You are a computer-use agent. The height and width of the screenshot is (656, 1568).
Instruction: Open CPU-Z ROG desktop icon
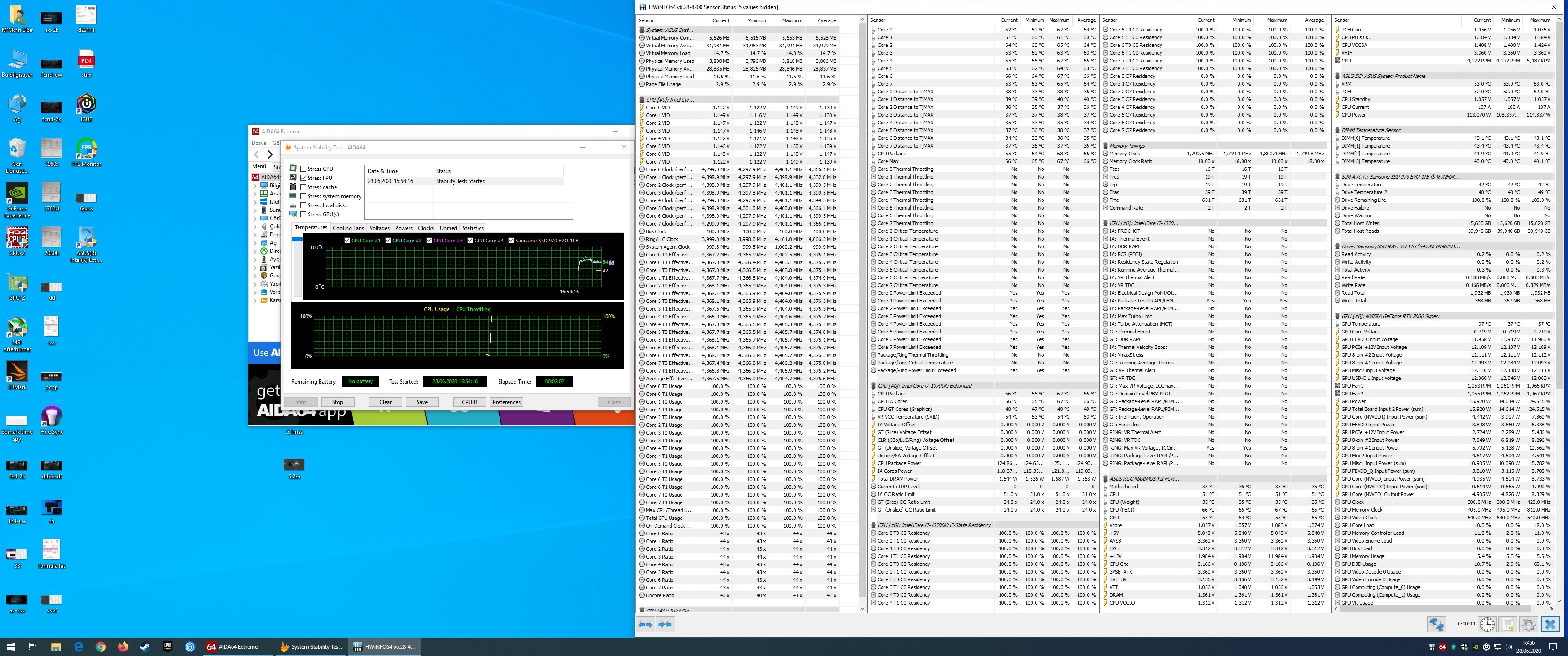coord(17,241)
